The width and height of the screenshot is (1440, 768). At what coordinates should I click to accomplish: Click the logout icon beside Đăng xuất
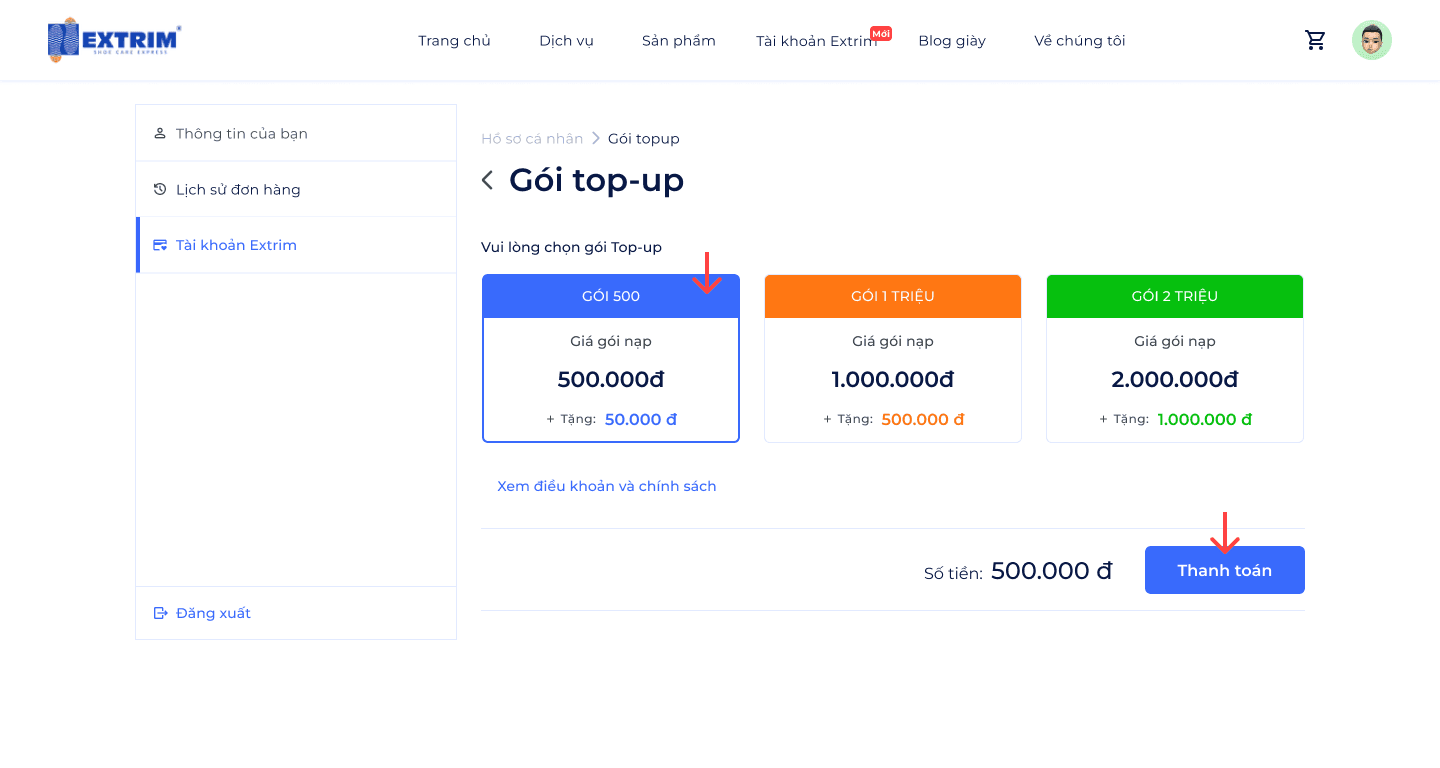(x=160, y=613)
